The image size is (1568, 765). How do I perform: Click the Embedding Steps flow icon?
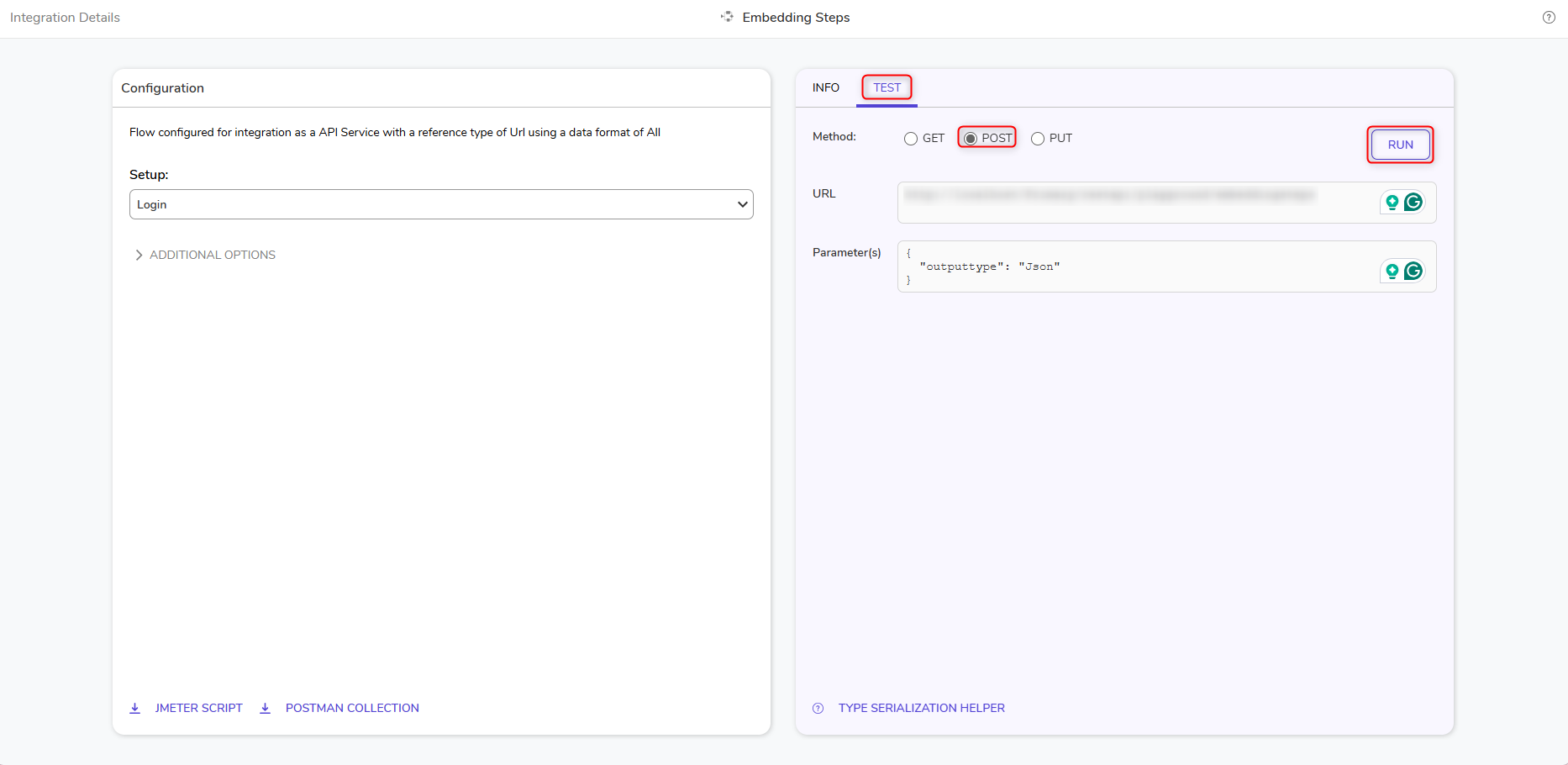pos(727,17)
